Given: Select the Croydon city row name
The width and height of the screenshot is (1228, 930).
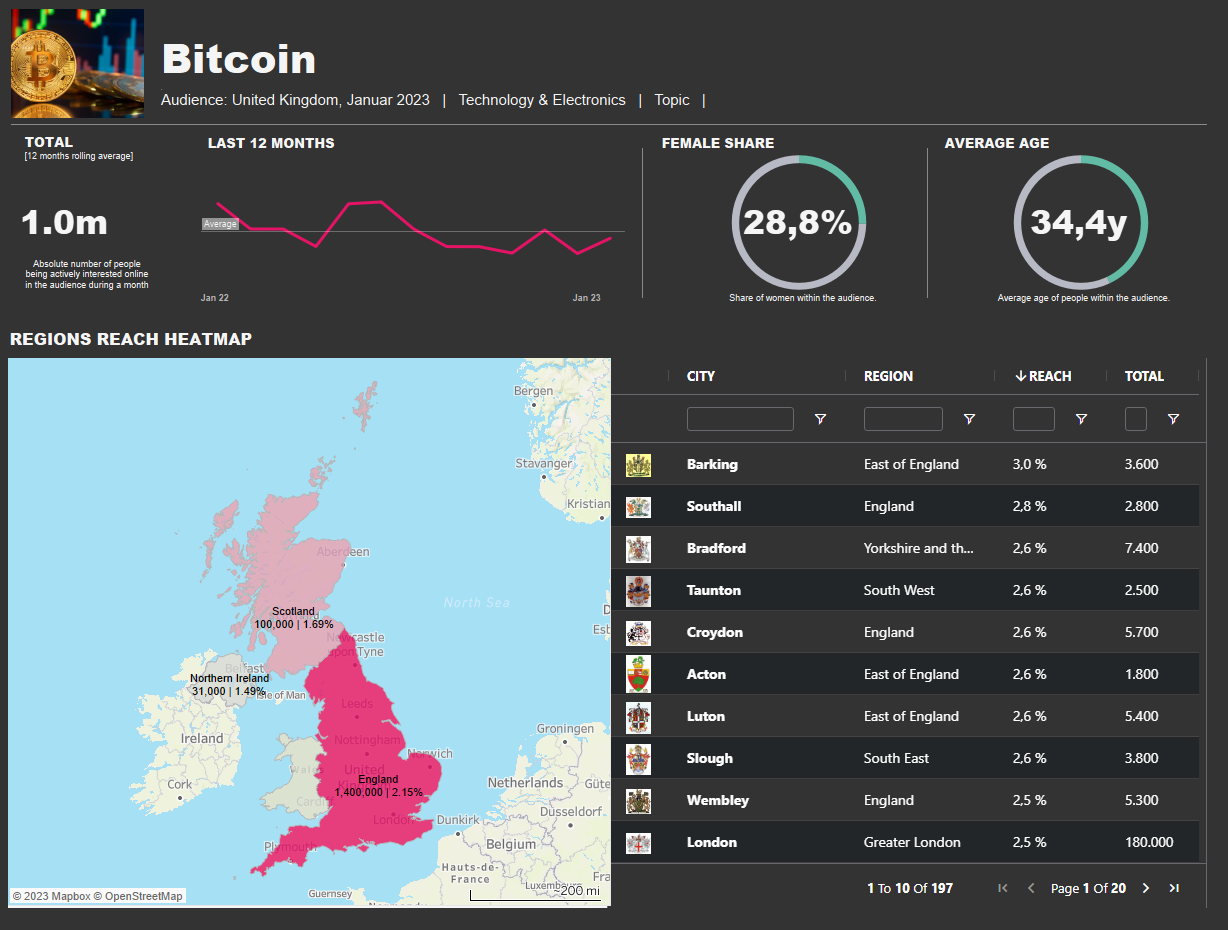Looking at the screenshot, I should click(715, 632).
